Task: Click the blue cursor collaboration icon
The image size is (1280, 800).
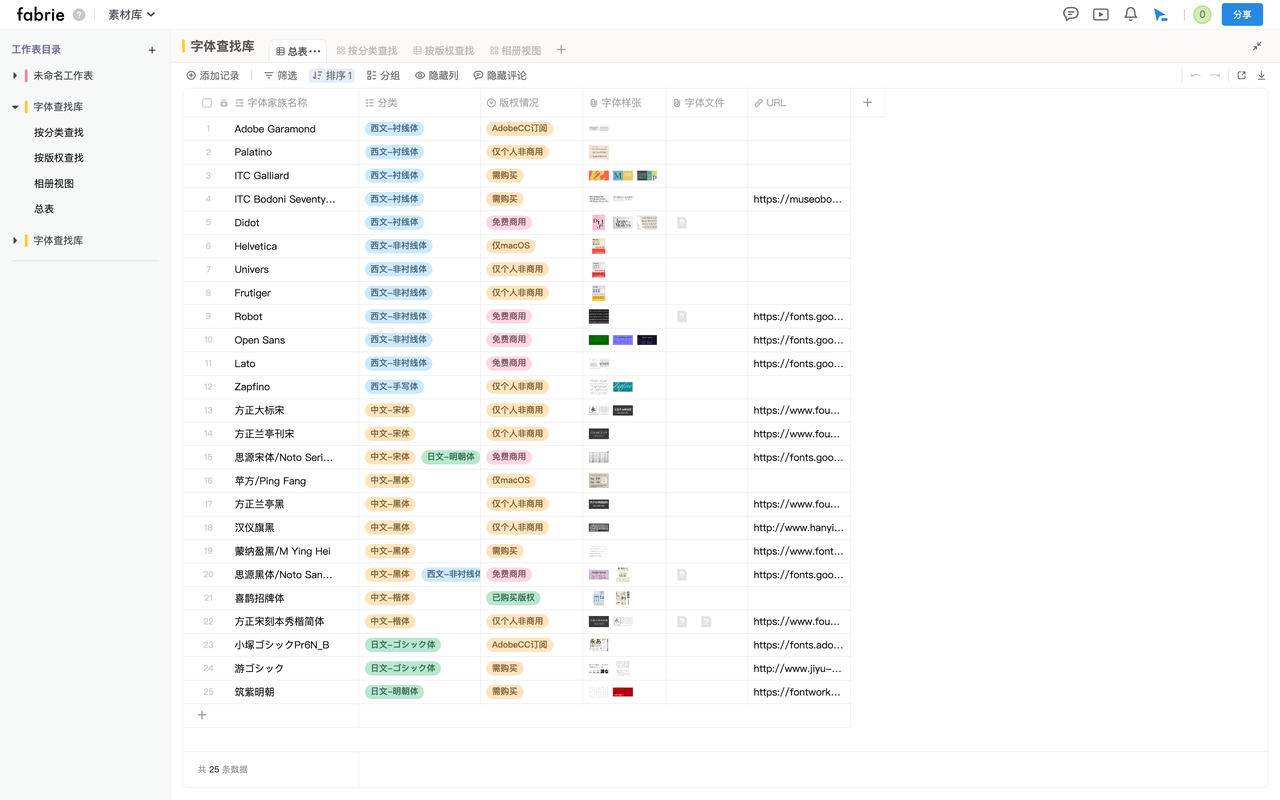Action: click(1160, 15)
